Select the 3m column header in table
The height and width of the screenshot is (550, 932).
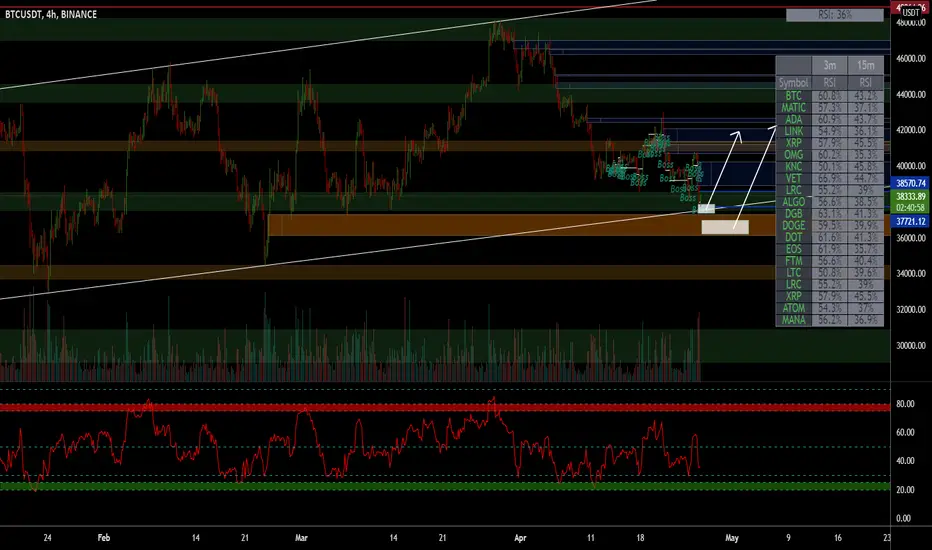[829, 65]
